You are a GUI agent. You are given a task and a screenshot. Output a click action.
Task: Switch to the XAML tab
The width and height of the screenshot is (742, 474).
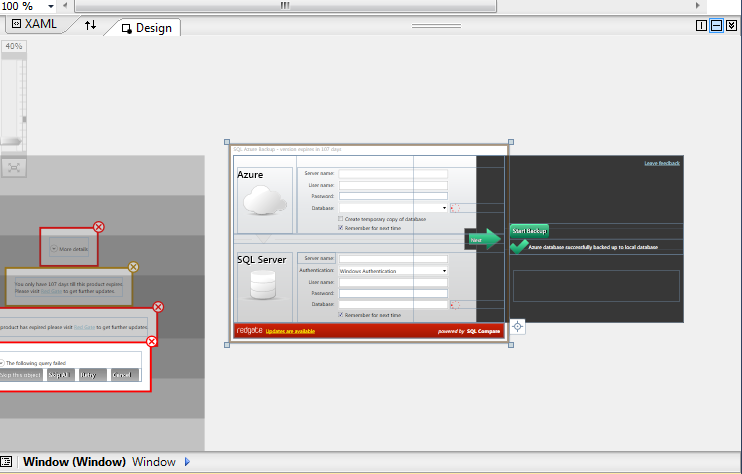pos(35,24)
